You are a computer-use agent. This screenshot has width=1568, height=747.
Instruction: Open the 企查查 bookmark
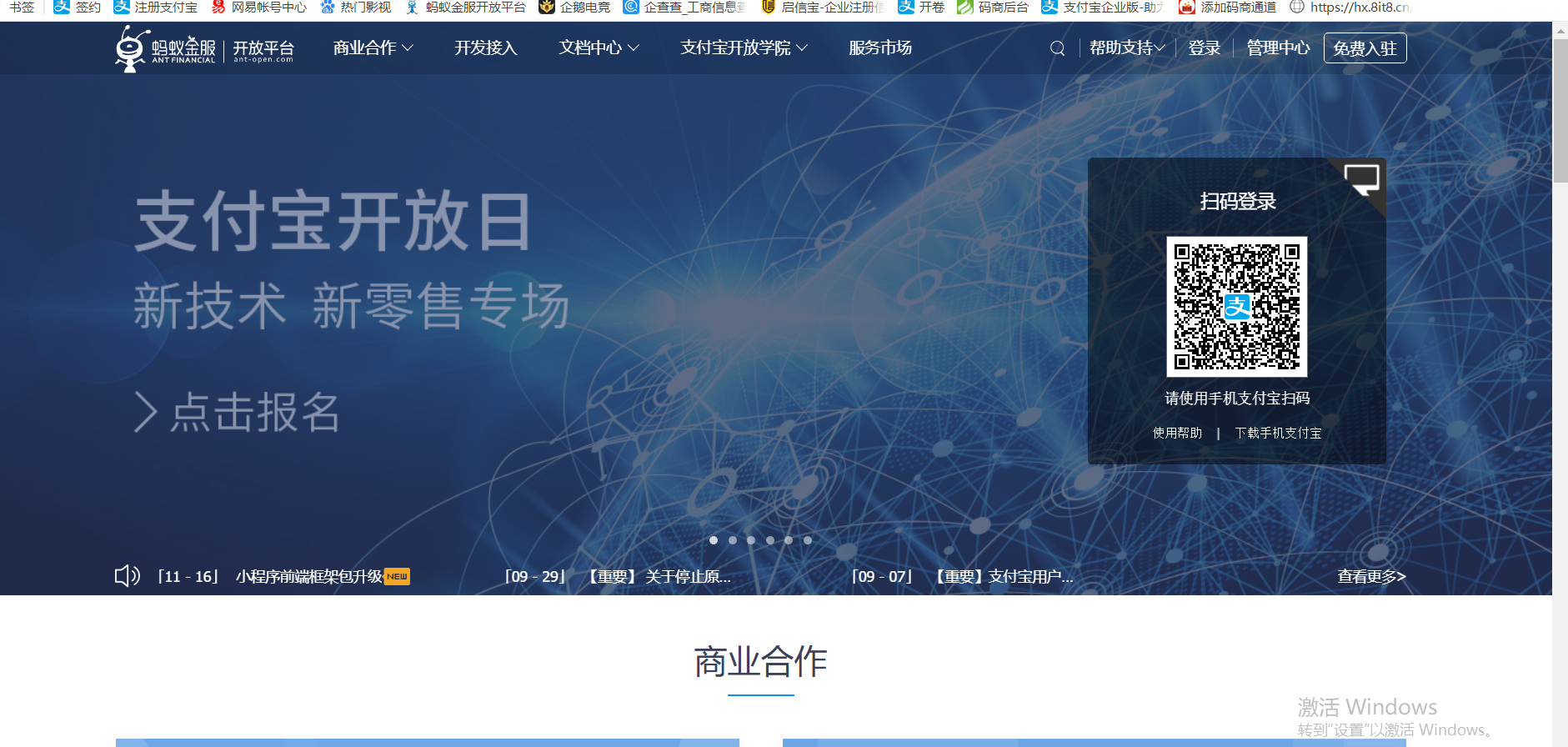tap(684, 8)
